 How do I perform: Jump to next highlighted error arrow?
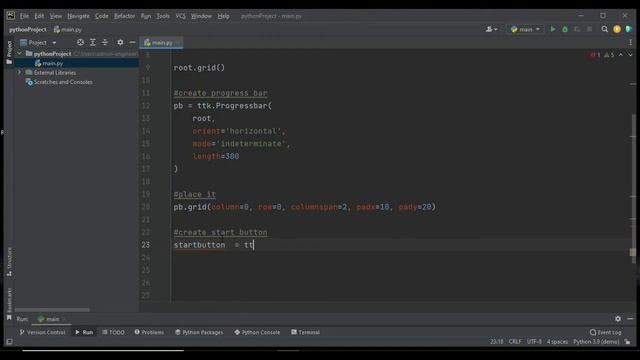tap(630, 55)
